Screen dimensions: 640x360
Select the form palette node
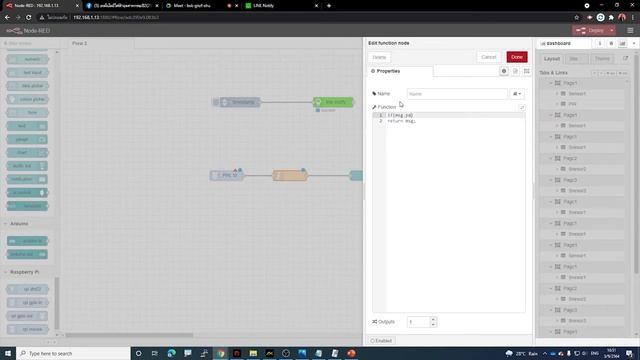point(27,113)
